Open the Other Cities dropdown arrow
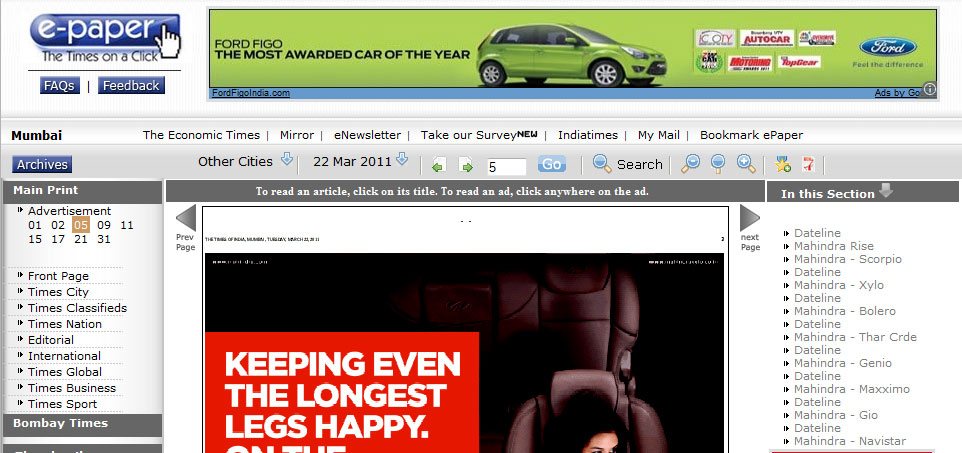Viewport: 962px width, 453px height. tap(287, 160)
